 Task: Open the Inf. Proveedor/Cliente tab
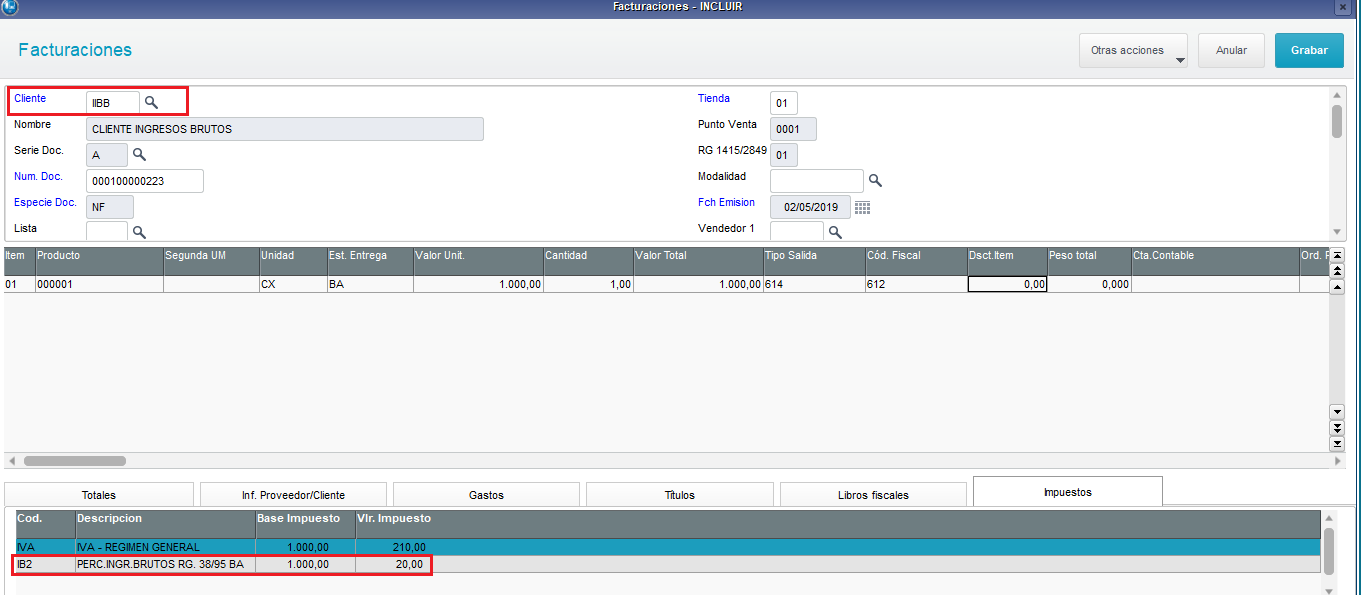click(293, 494)
